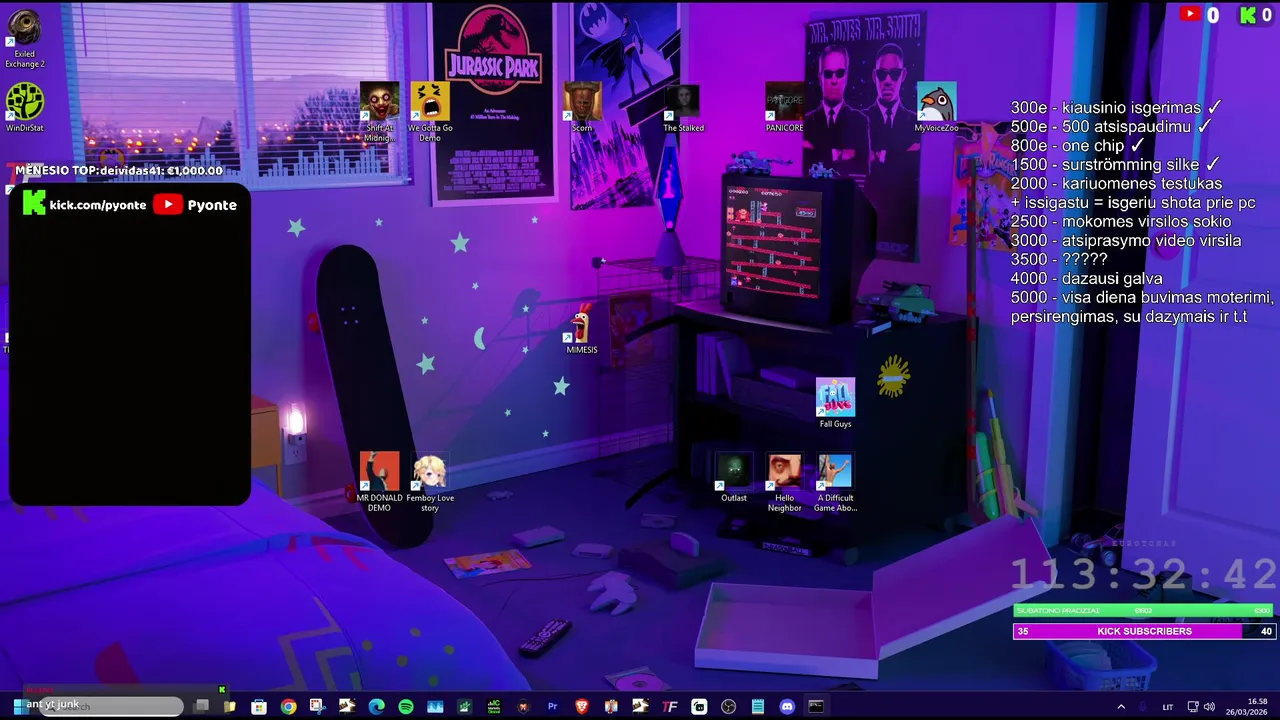Screen dimensions: 1280x720
Task: Open the volume control in system tray
Action: (1209, 707)
